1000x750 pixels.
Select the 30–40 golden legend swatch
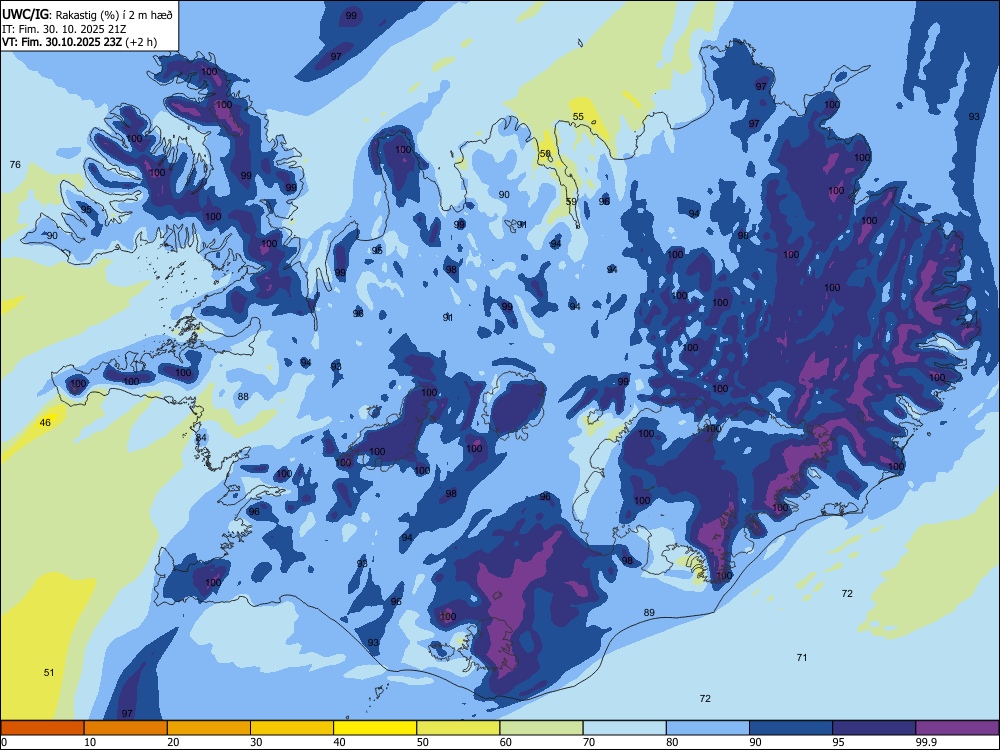(292, 728)
